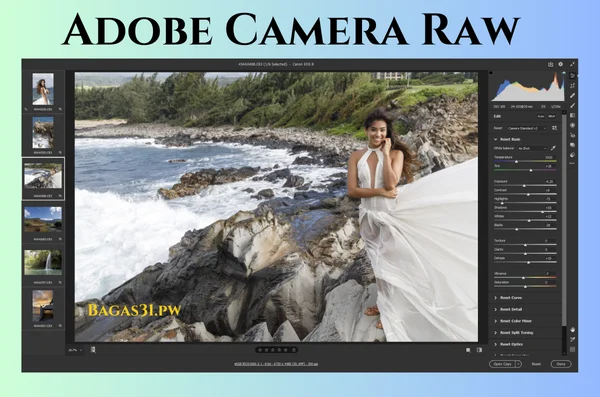Toggle before and after view

[479, 350]
